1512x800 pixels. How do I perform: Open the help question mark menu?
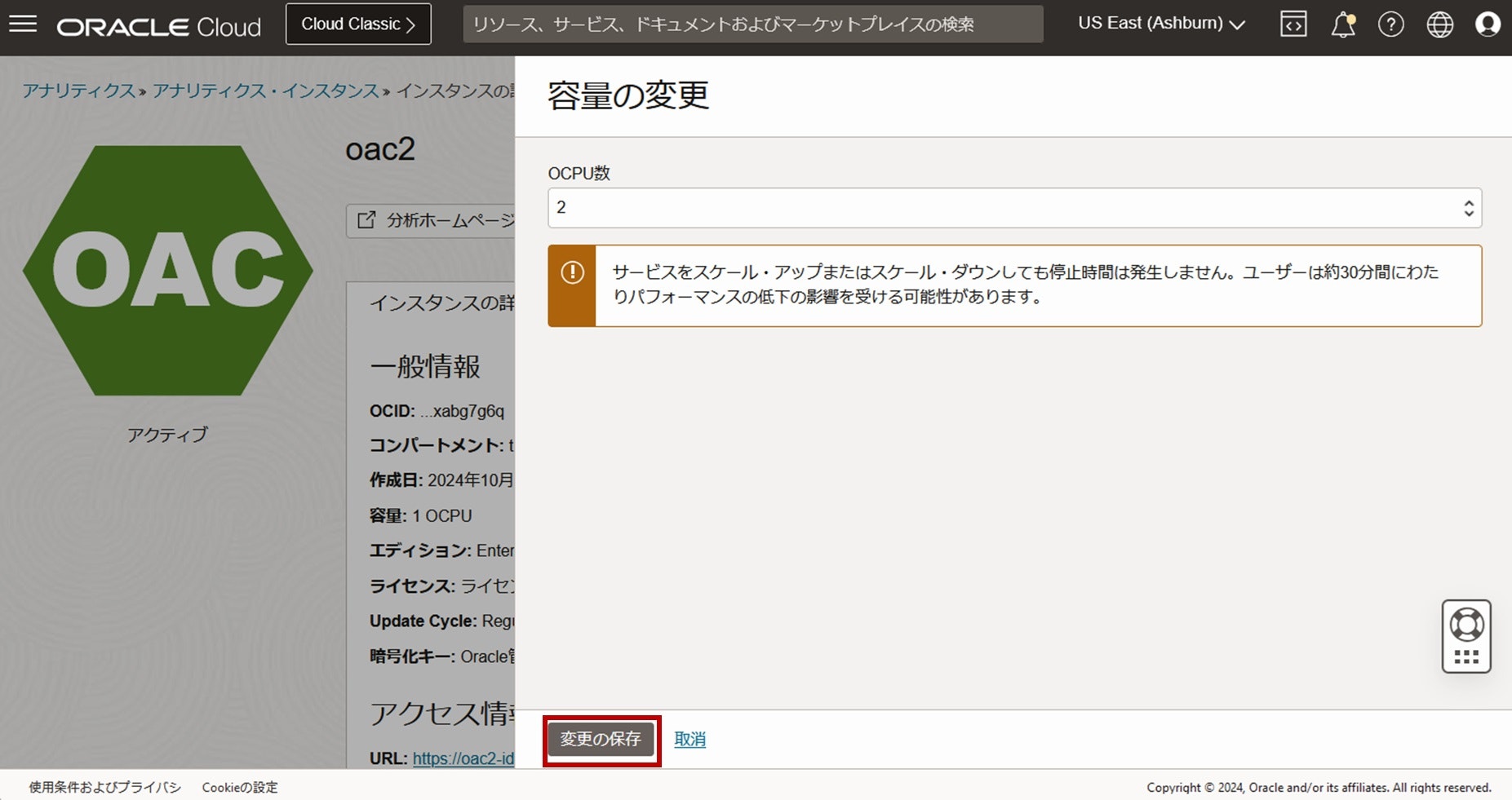pos(1391,24)
